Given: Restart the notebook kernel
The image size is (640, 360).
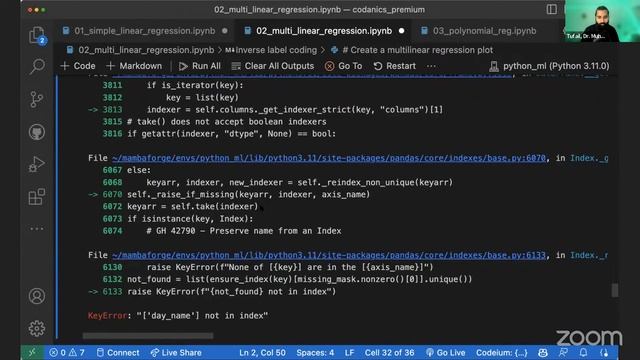Looking at the screenshot, I should (395, 66).
